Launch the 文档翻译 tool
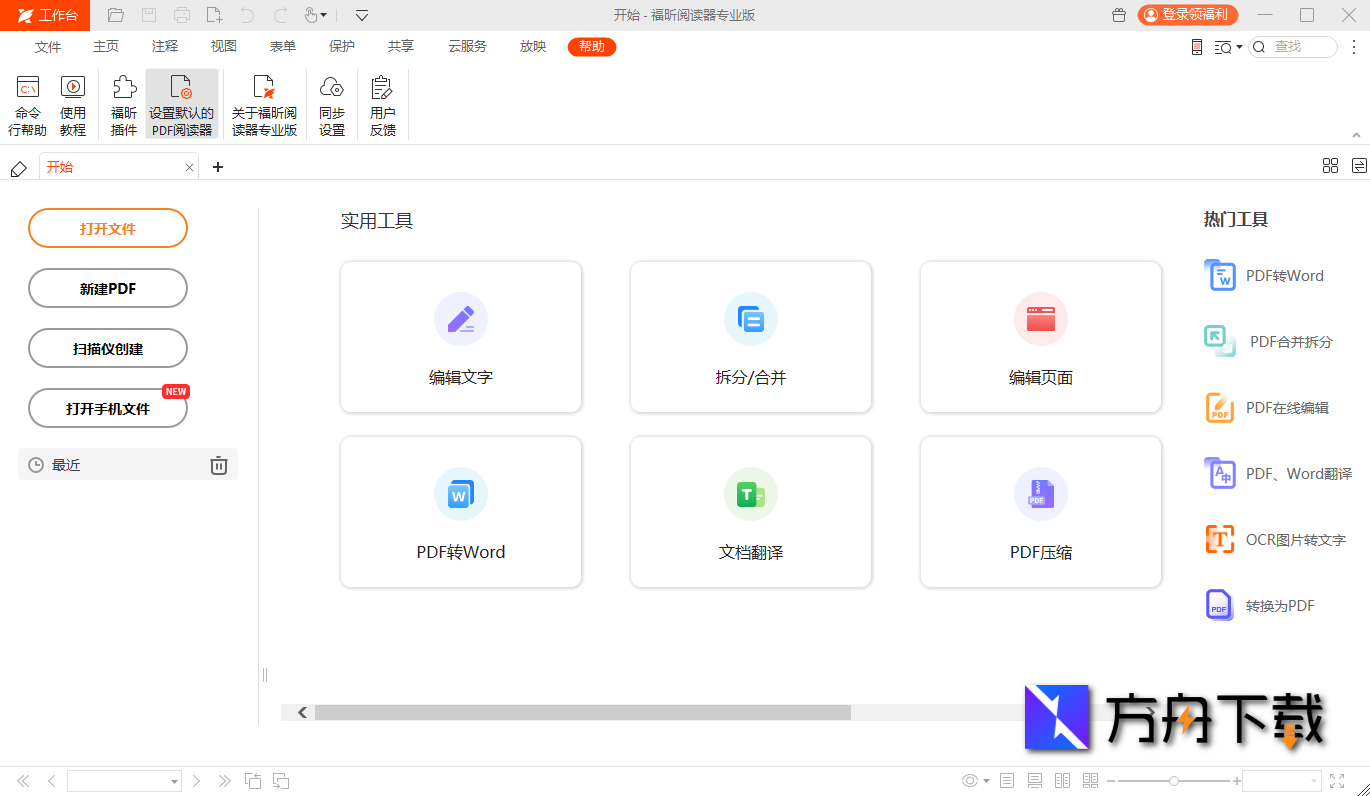Image resolution: width=1370 pixels, height=796 pixels. tap(750, 511)
